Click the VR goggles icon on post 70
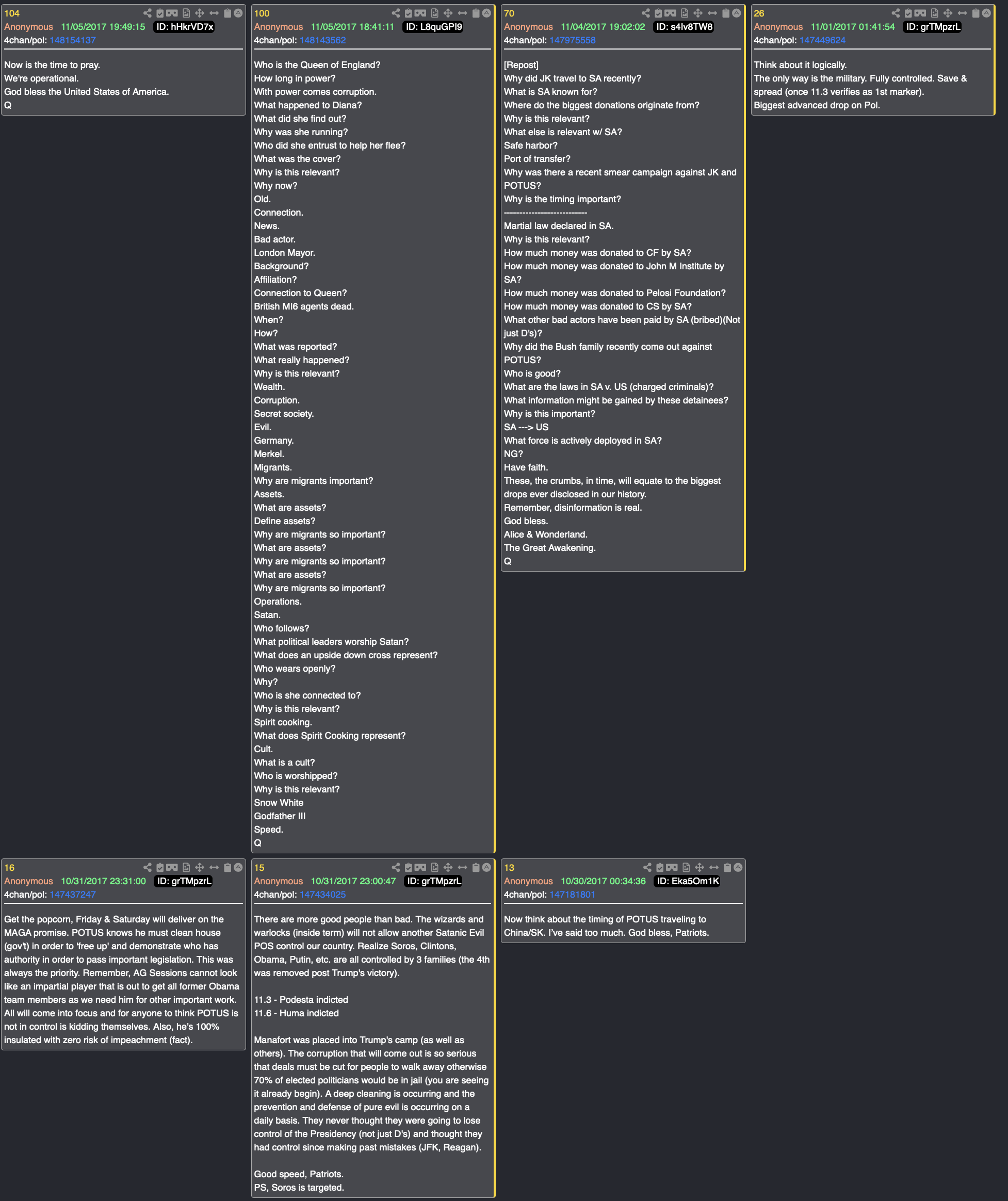 [670, 13]
